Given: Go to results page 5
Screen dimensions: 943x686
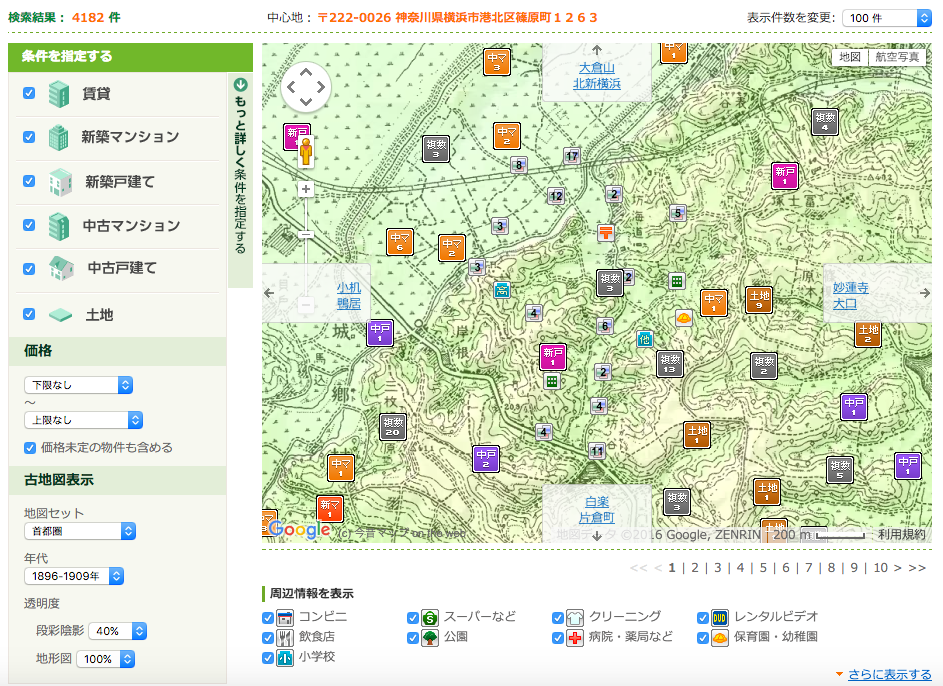Looking at the screenshot, I should 763,568.
